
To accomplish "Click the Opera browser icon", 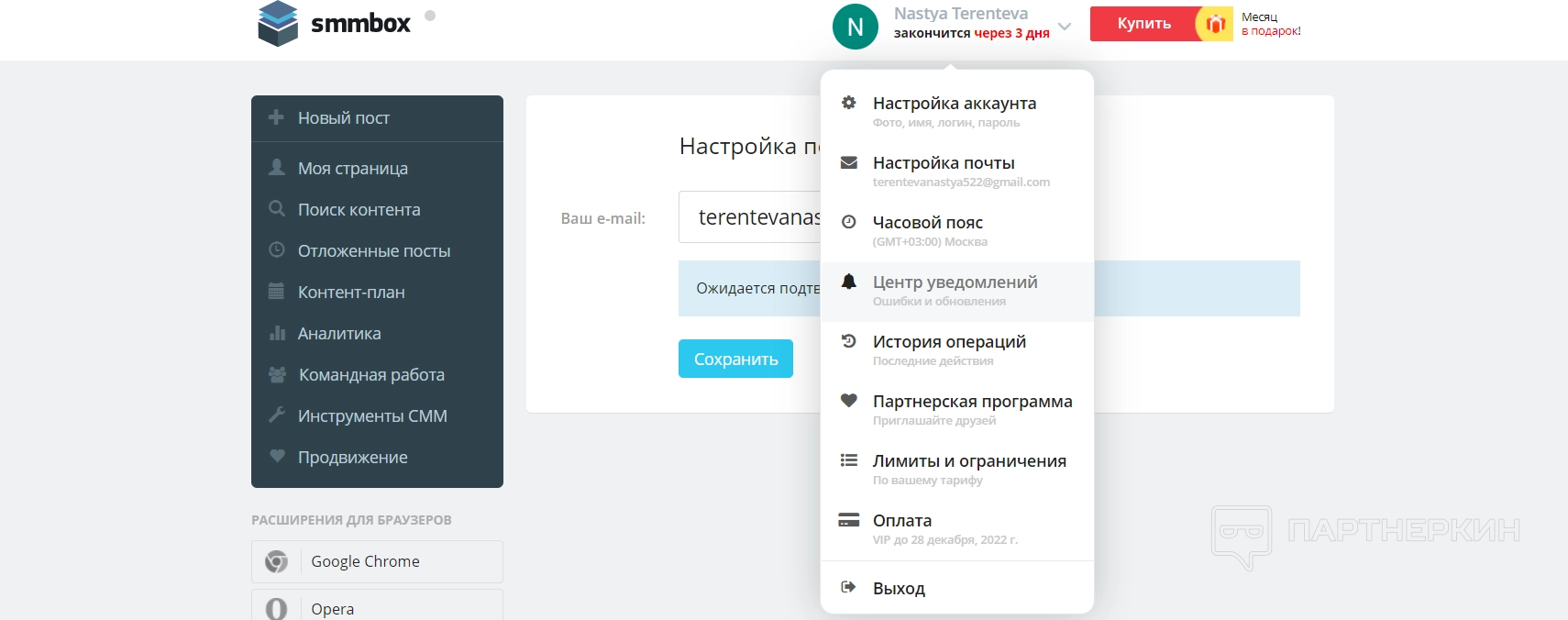I will click(276, 609).
